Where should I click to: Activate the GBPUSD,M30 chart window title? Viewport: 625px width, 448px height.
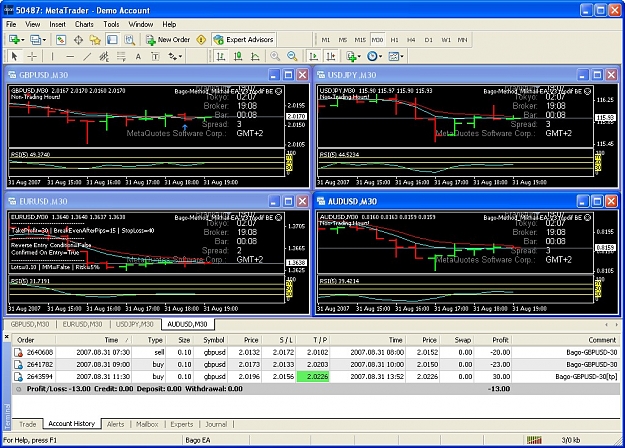[x=44, y=75]
